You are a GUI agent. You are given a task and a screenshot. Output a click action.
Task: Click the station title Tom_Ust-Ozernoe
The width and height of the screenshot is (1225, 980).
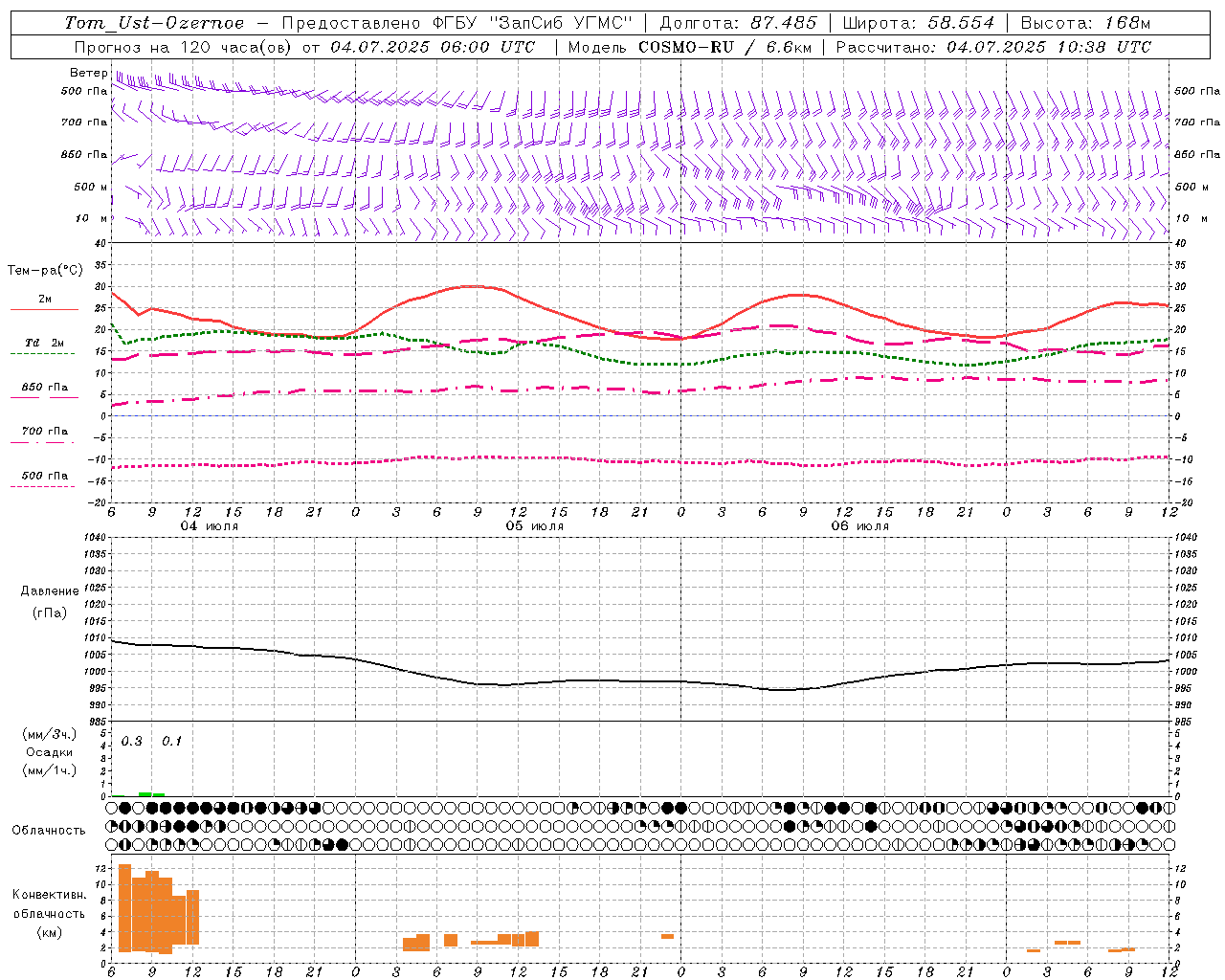click(154, 23)
